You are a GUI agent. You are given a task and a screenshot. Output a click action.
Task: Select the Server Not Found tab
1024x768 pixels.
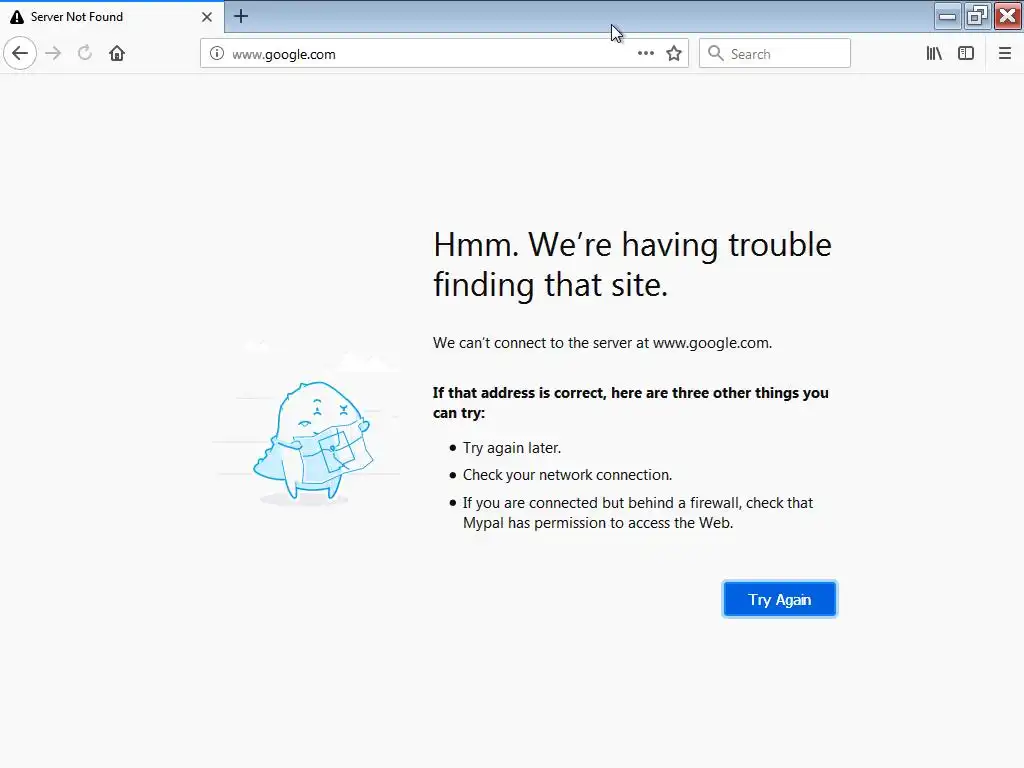[112, 17]
